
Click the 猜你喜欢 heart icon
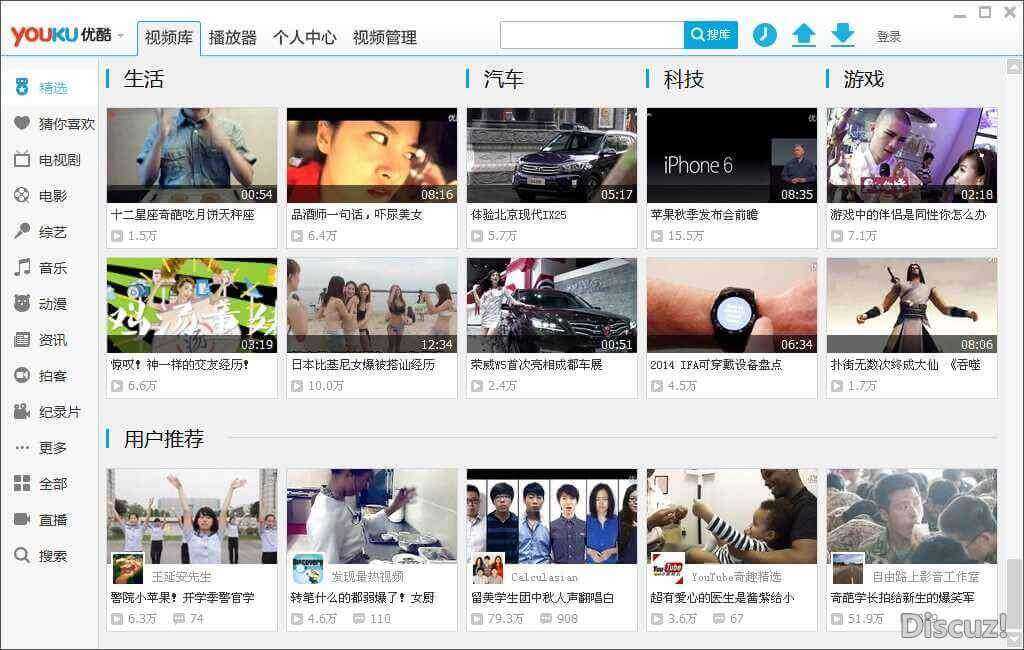tap(22, 123)
